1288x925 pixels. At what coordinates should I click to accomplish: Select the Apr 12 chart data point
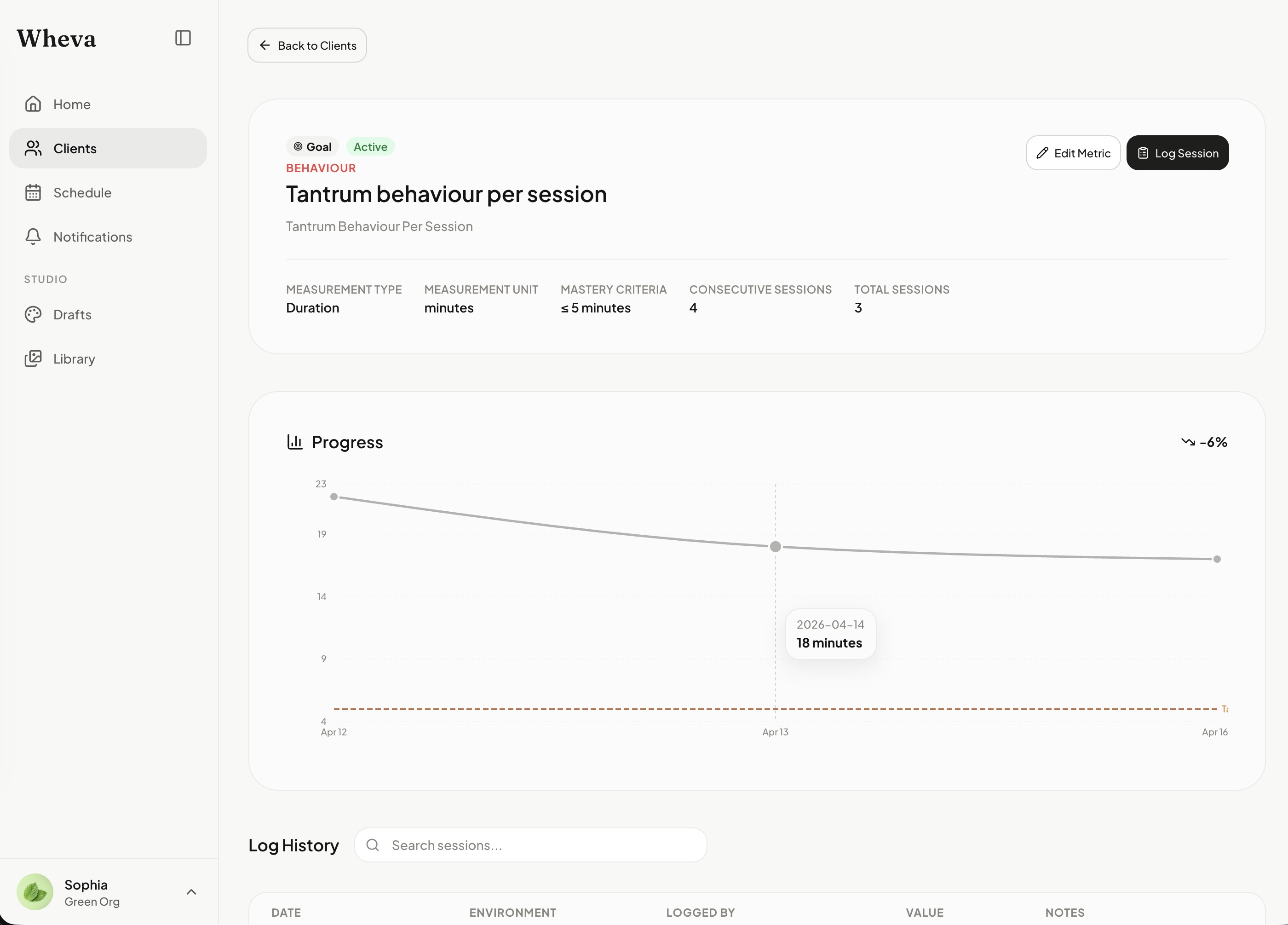[x=334, y=497]
